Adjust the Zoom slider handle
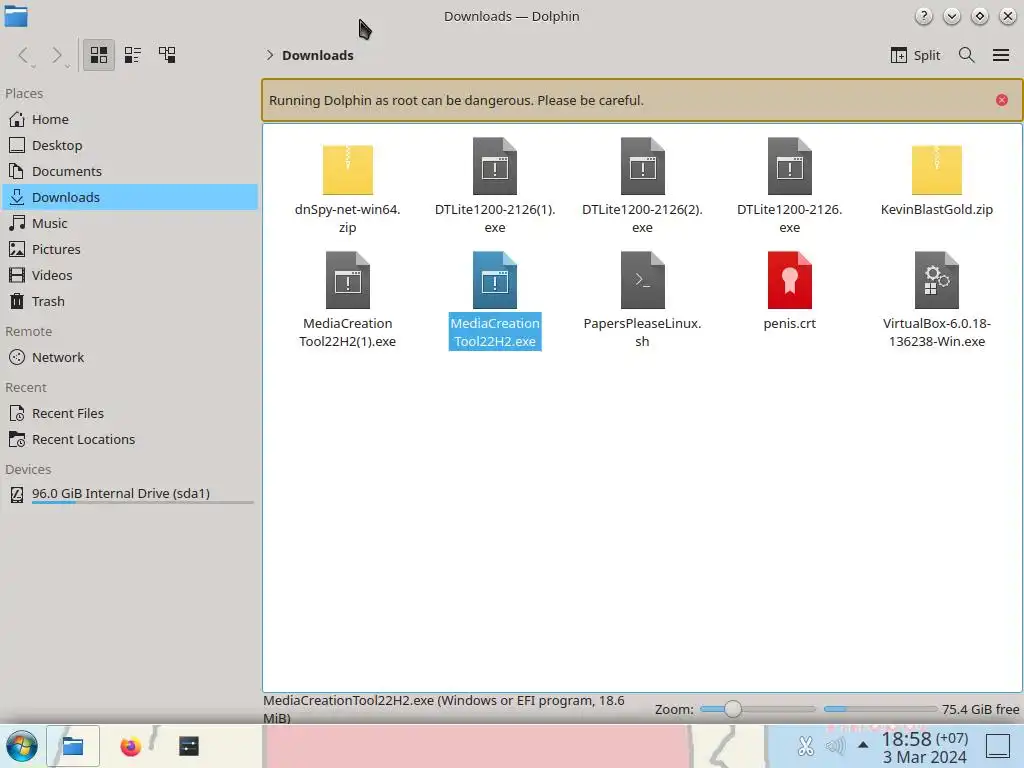This screenshot has width=1024, height=768. click(733, 709)
